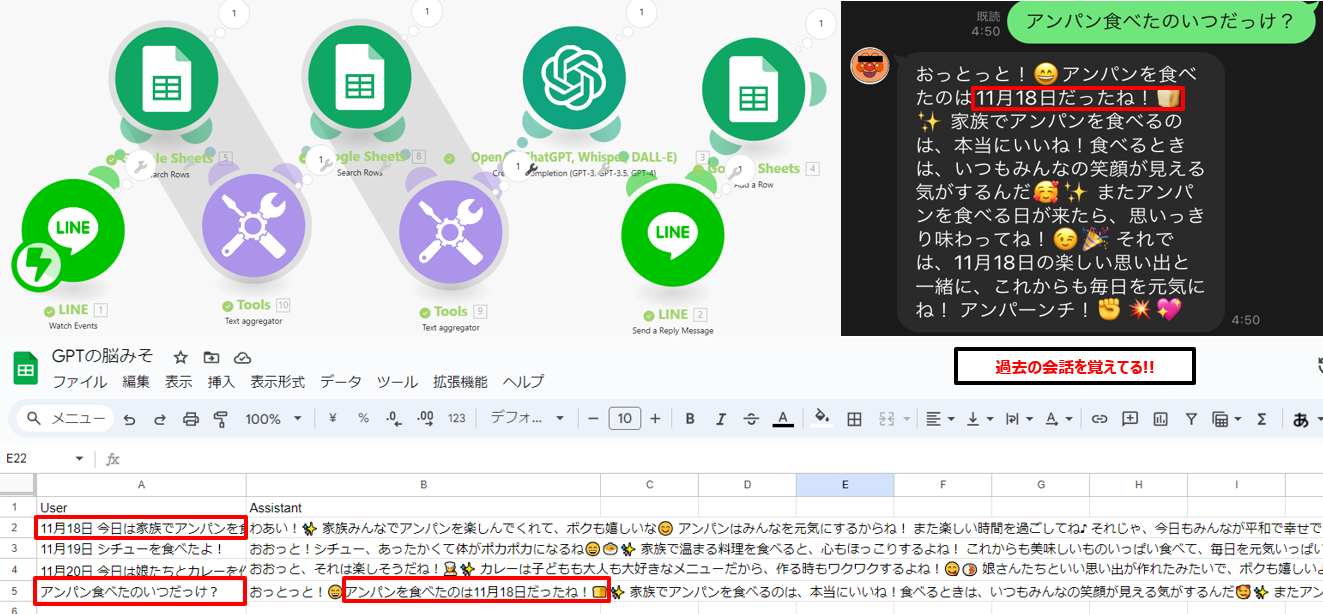
Task: Open the fill color bucket
Action: pos(822,419)
